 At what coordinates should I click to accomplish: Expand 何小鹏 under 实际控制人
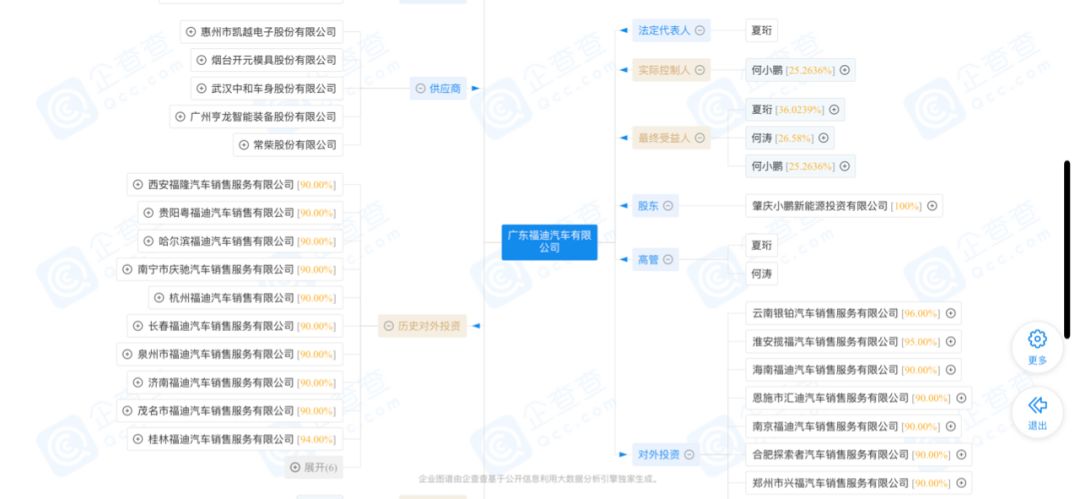[844, 70]
